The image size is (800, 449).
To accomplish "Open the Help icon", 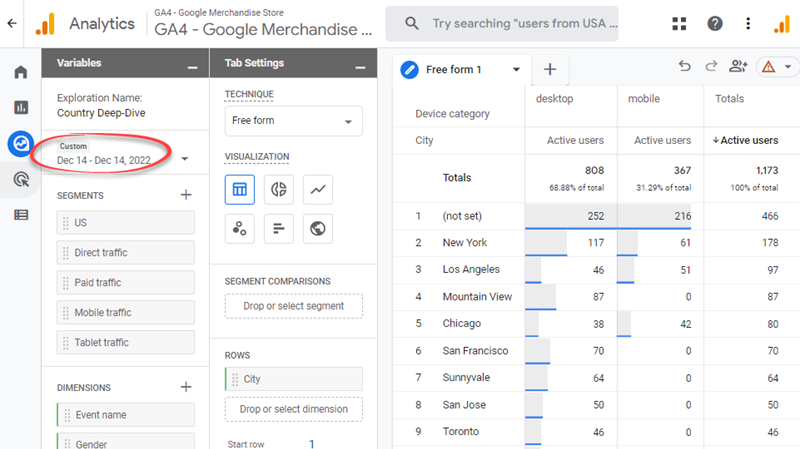I will [714, 23].
